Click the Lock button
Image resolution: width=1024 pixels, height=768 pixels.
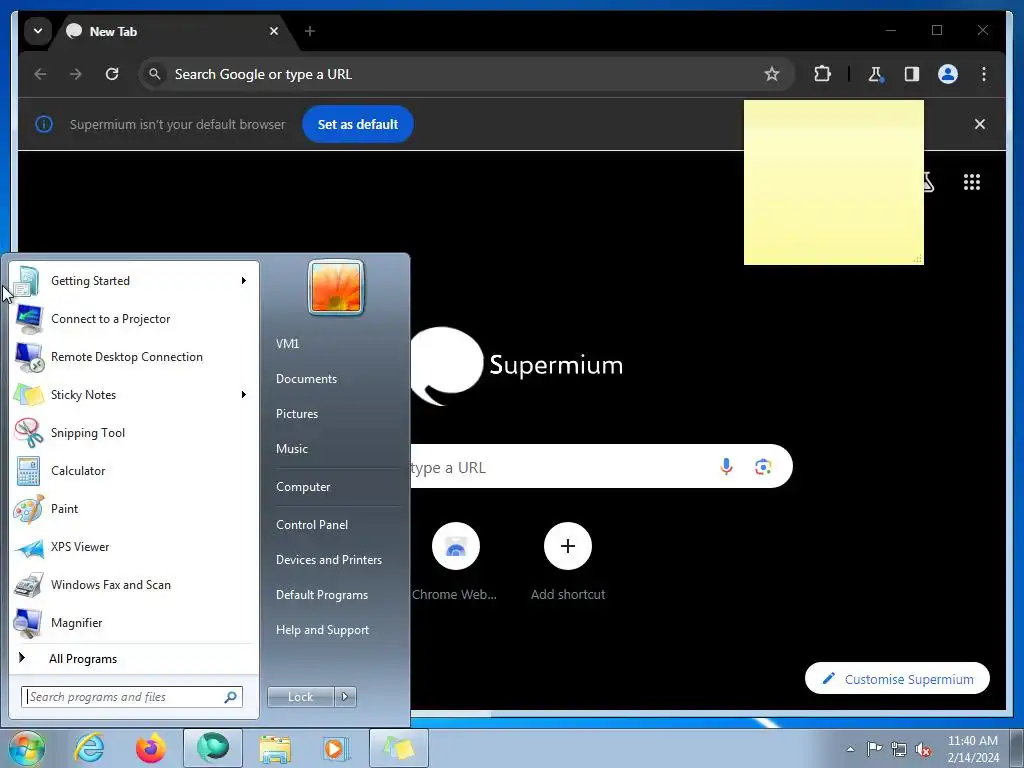pyautogui.click(x=300, y=697)
